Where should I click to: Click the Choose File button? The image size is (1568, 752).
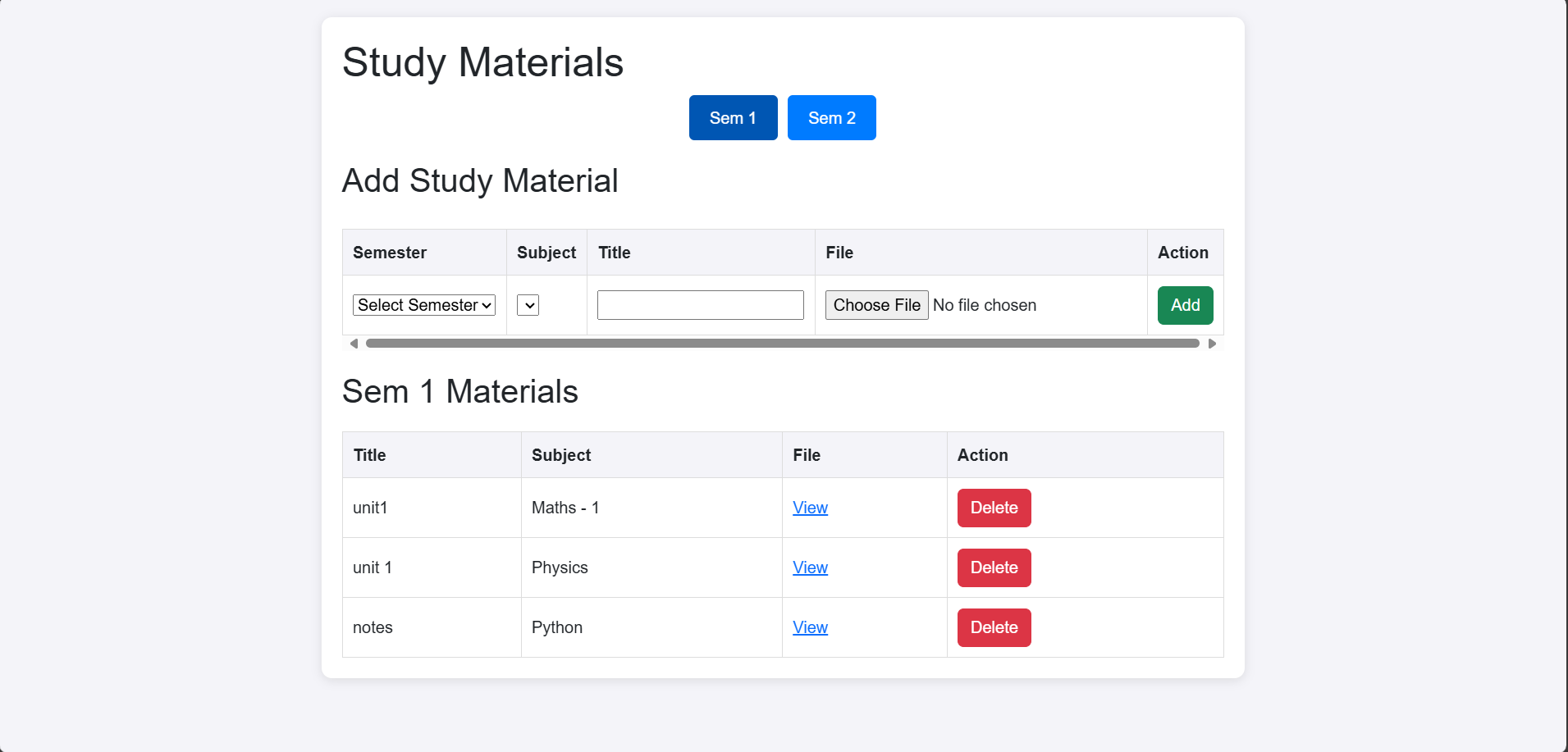[x=876, y=304]
